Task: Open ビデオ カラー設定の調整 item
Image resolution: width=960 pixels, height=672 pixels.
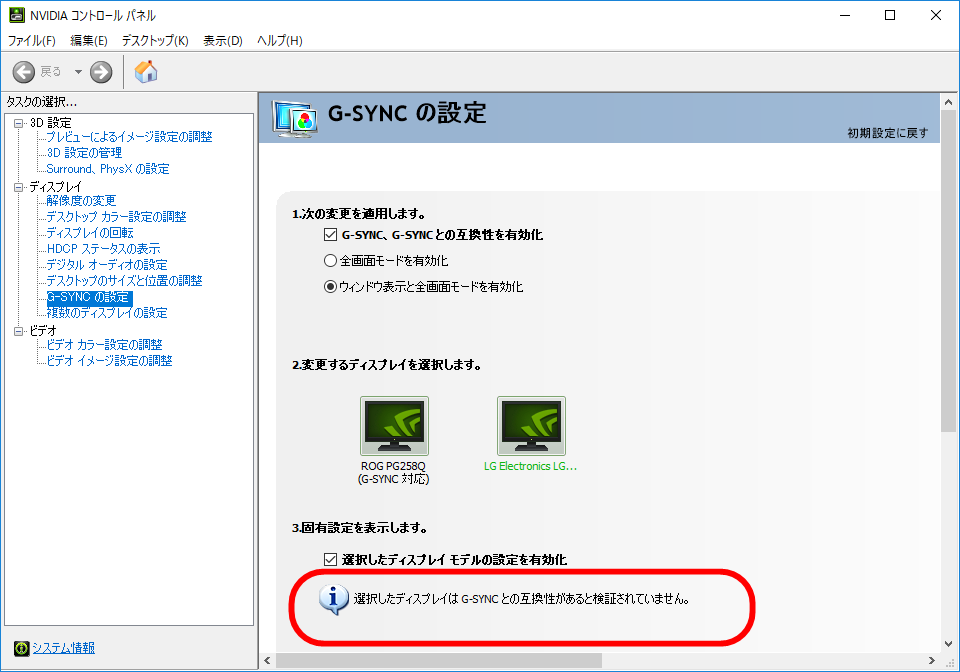Action: pos(105,345)
